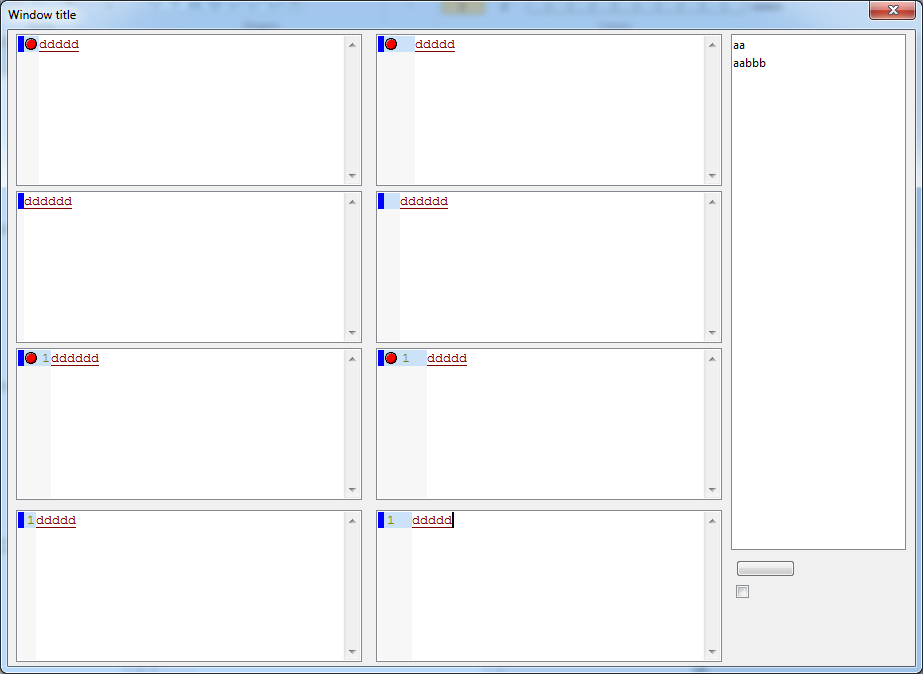Click underlined "dddddd" text in second-row right editor
This screenshot has height=674, width=923.
424,201
